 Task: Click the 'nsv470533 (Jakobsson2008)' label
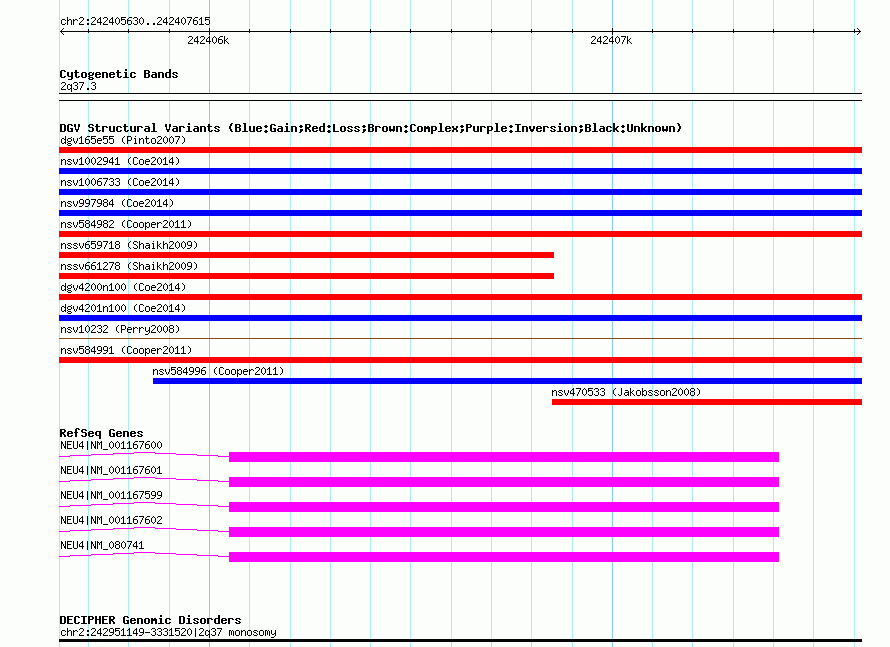(626, 392)
